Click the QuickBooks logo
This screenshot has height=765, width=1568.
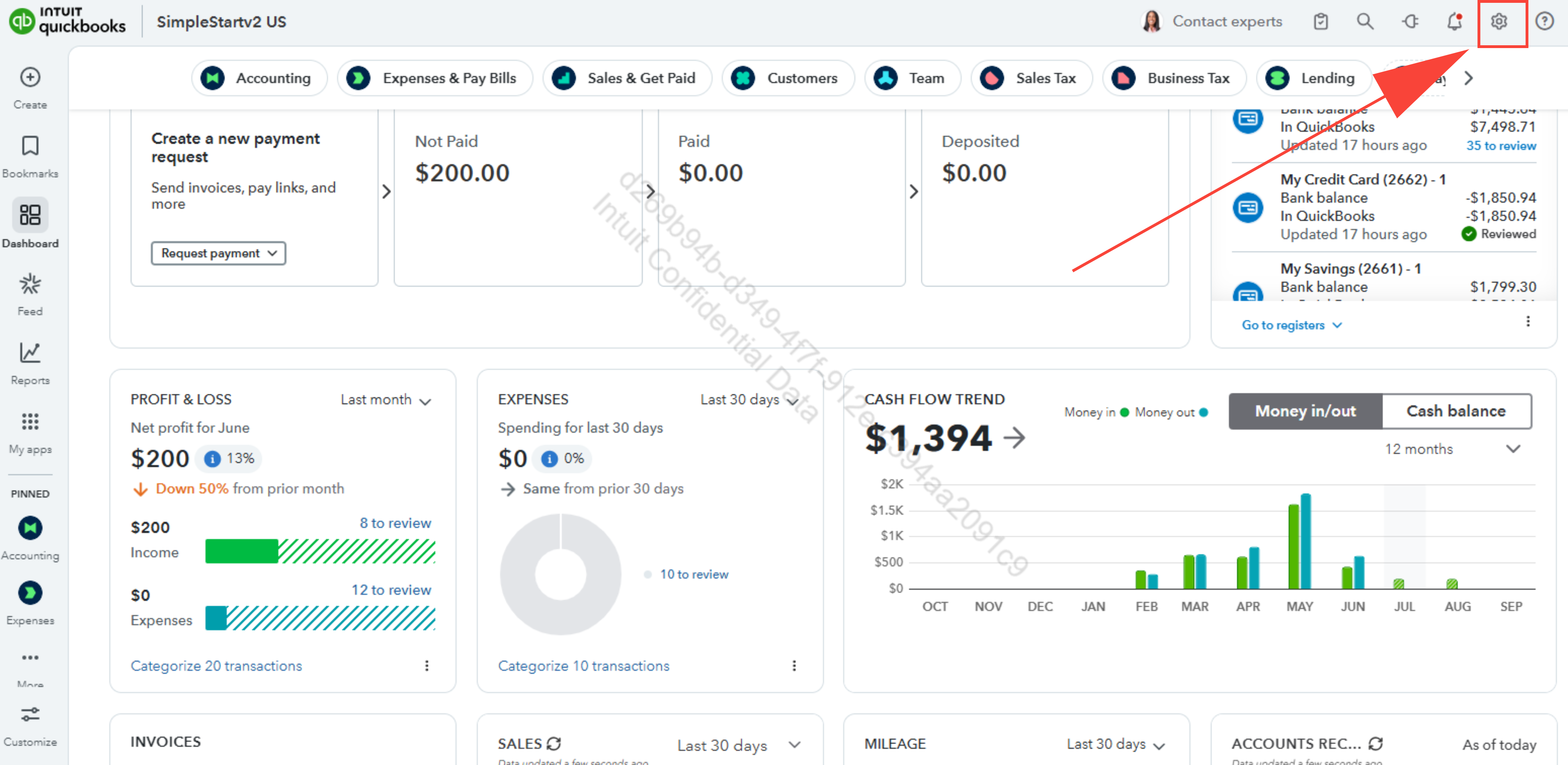click(x=68, y=22)
